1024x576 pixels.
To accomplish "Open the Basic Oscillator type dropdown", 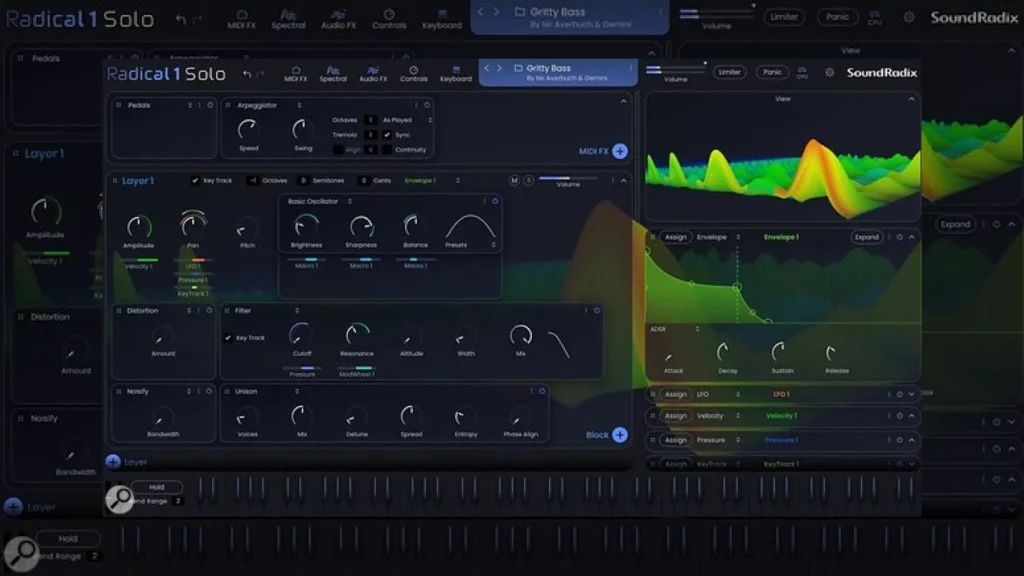I will (320, 201).
